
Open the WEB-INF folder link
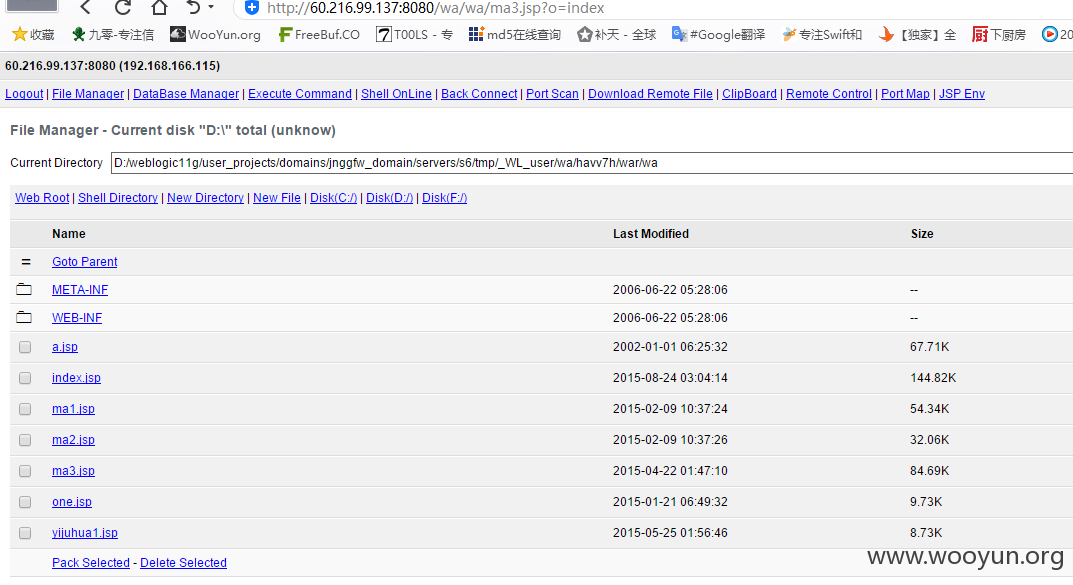coord(77,317)
